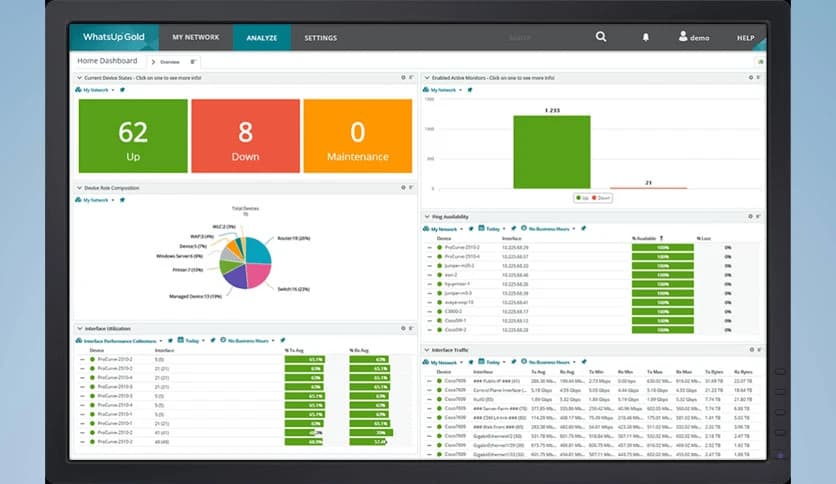Screen dimensions: 836x484
Task: Click the red 8 Down devices tile
Action: (x=245, y=136)
